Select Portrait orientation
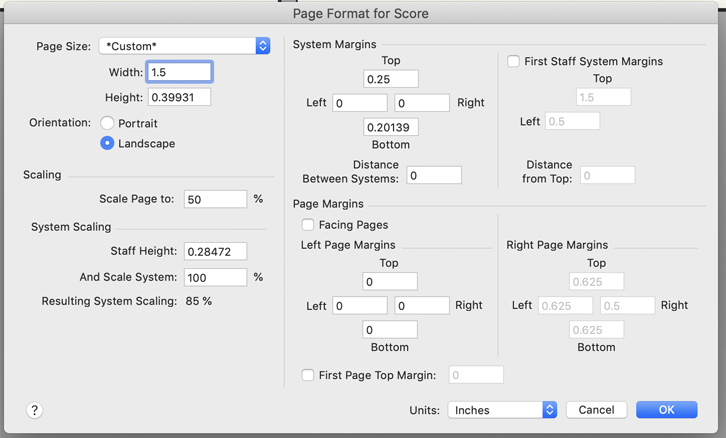Screen dimensions: 726x438 pos(108,124)
